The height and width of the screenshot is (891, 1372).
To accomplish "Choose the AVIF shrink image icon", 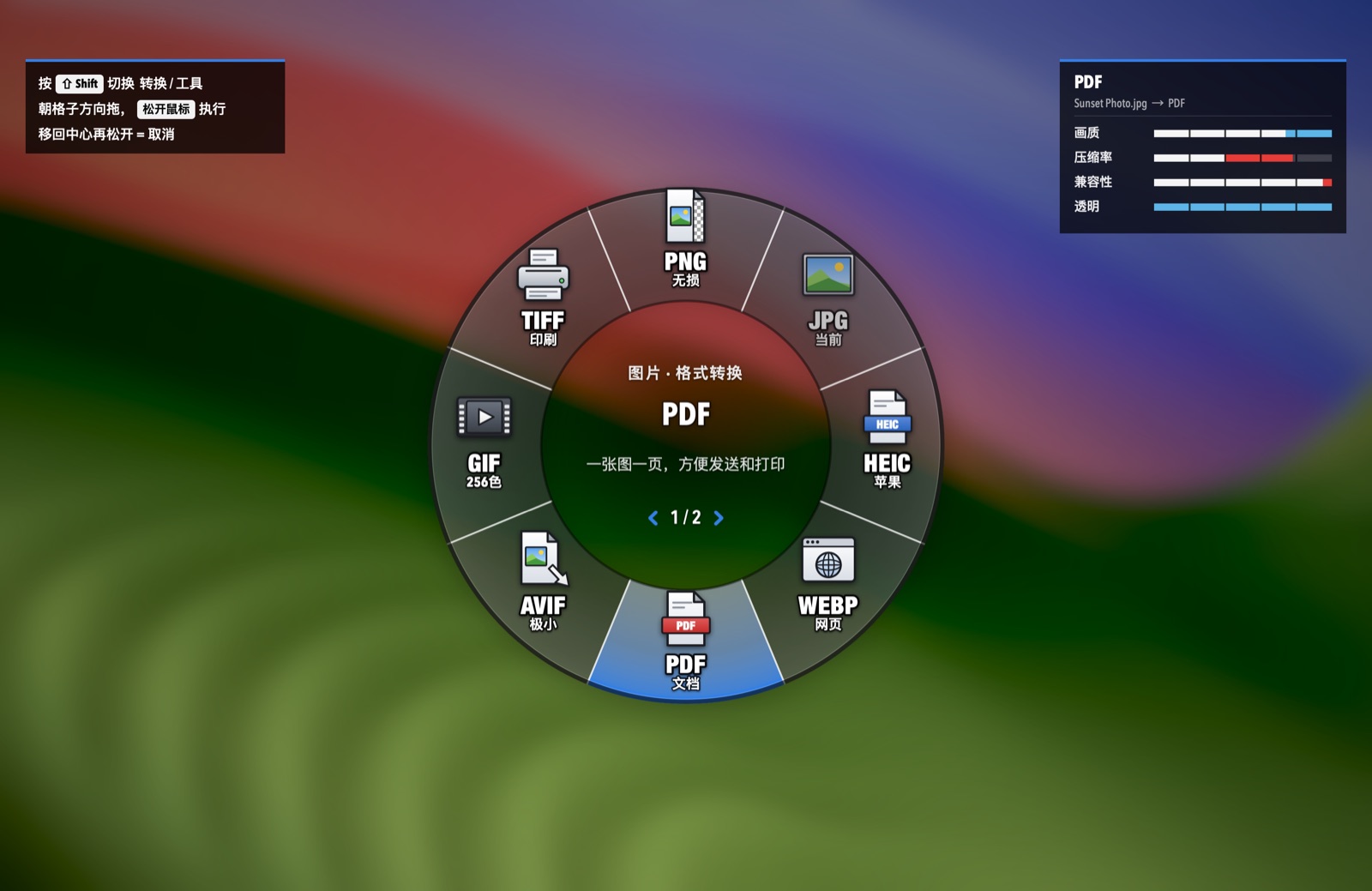I will (544, 559).
